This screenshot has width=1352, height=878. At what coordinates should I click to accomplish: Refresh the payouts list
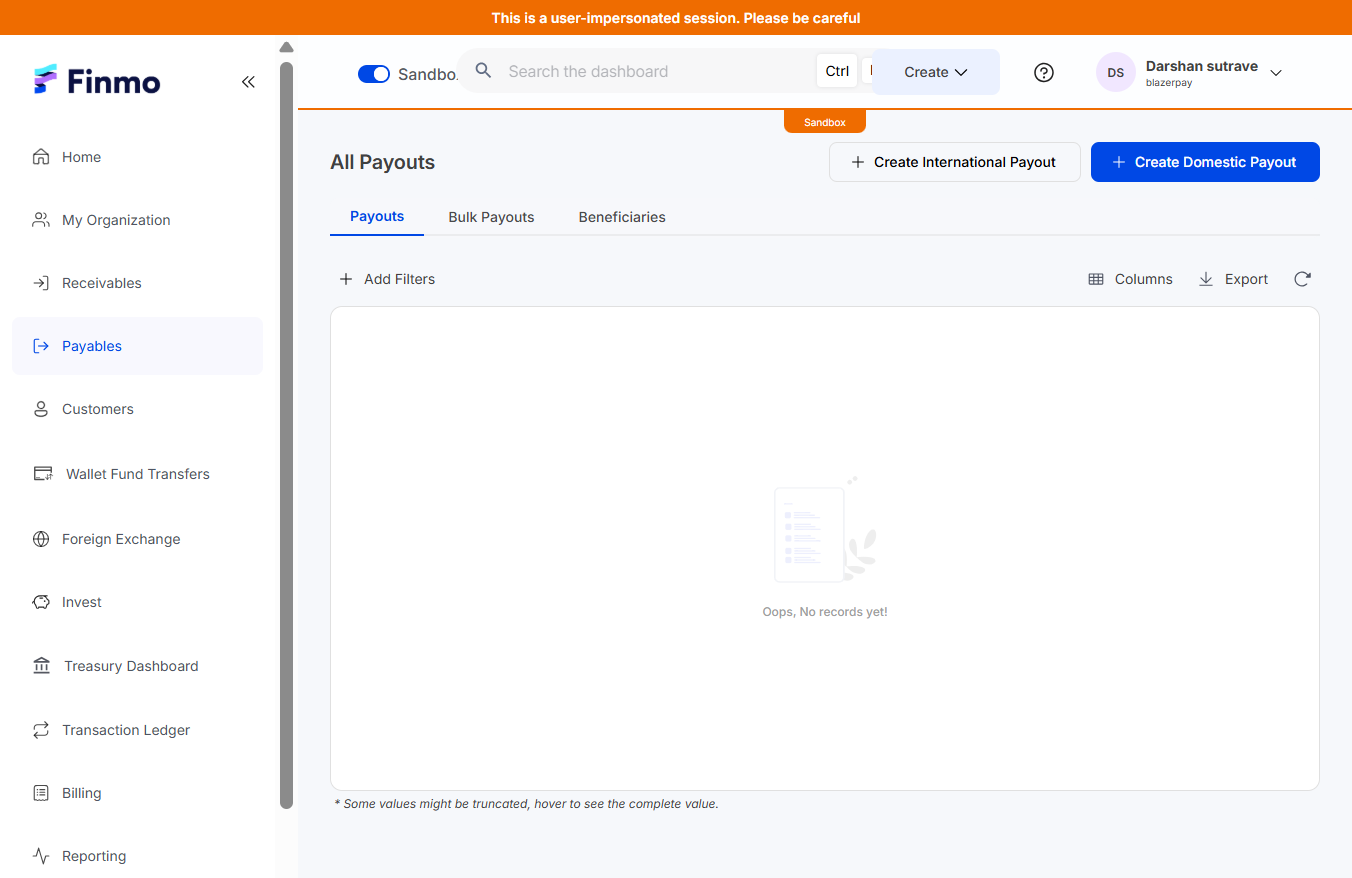pyautogui.click(x=1302, y=279)
